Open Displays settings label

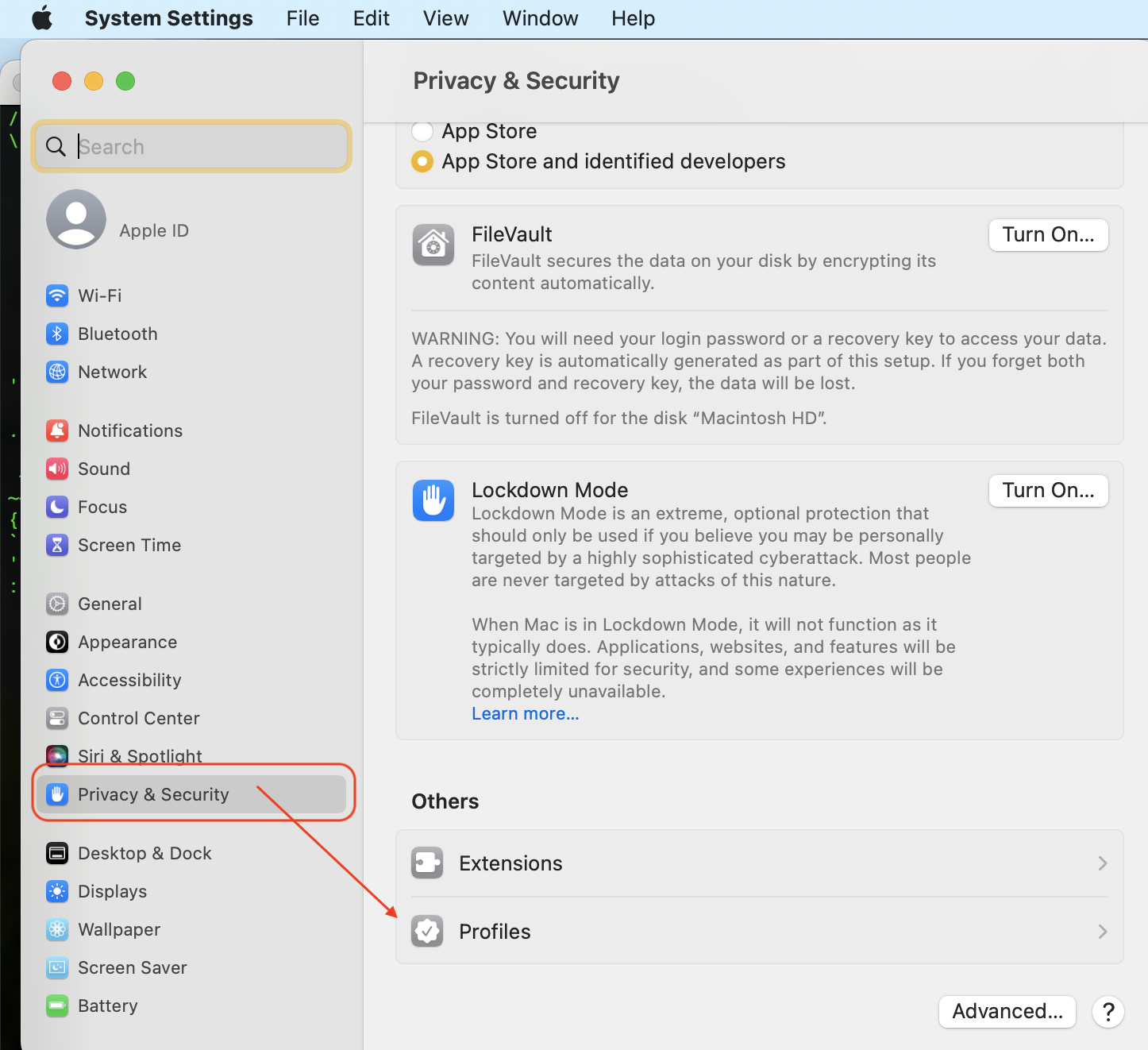click(113, 891)
